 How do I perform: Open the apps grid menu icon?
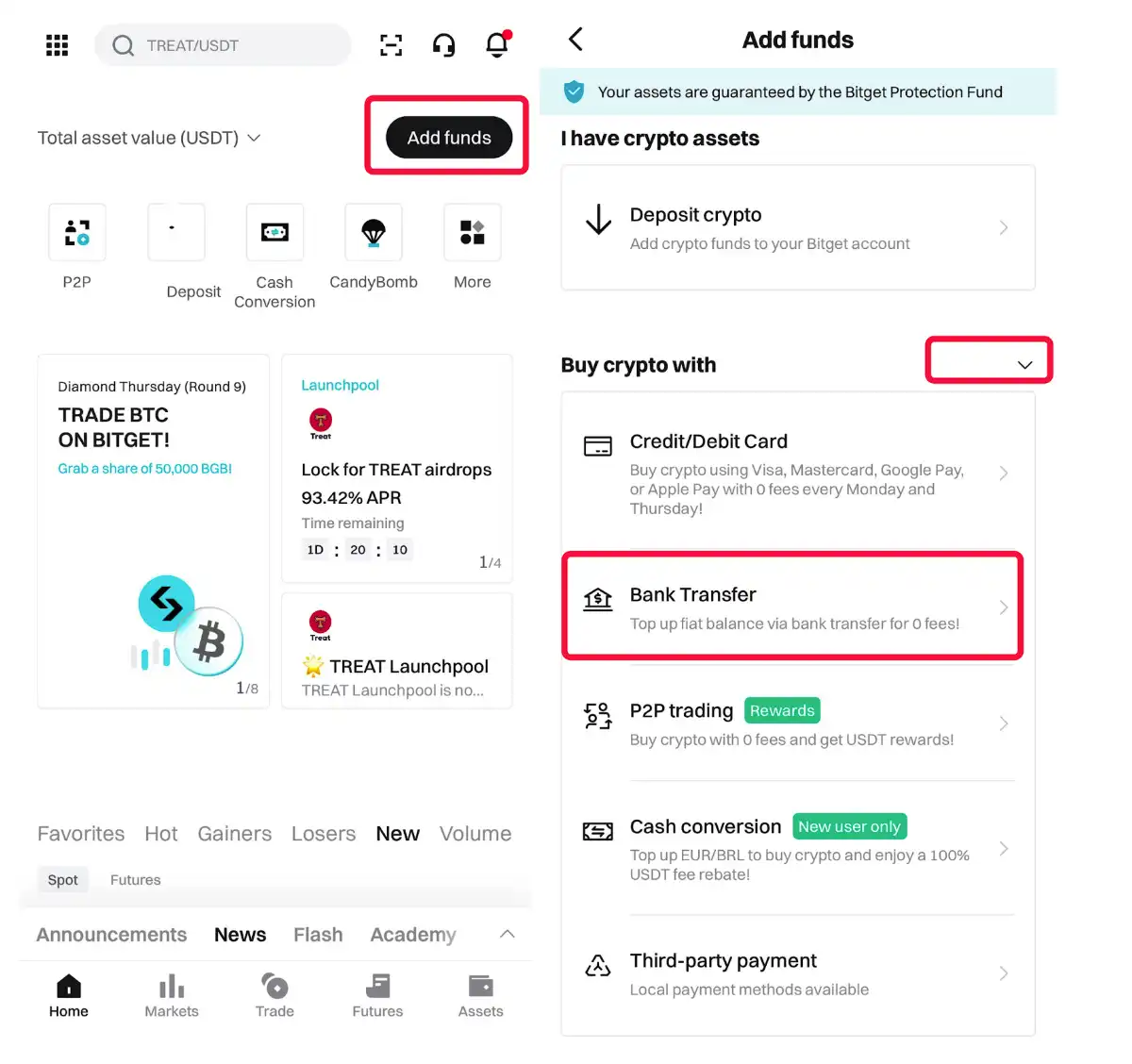tap(57, 45)
